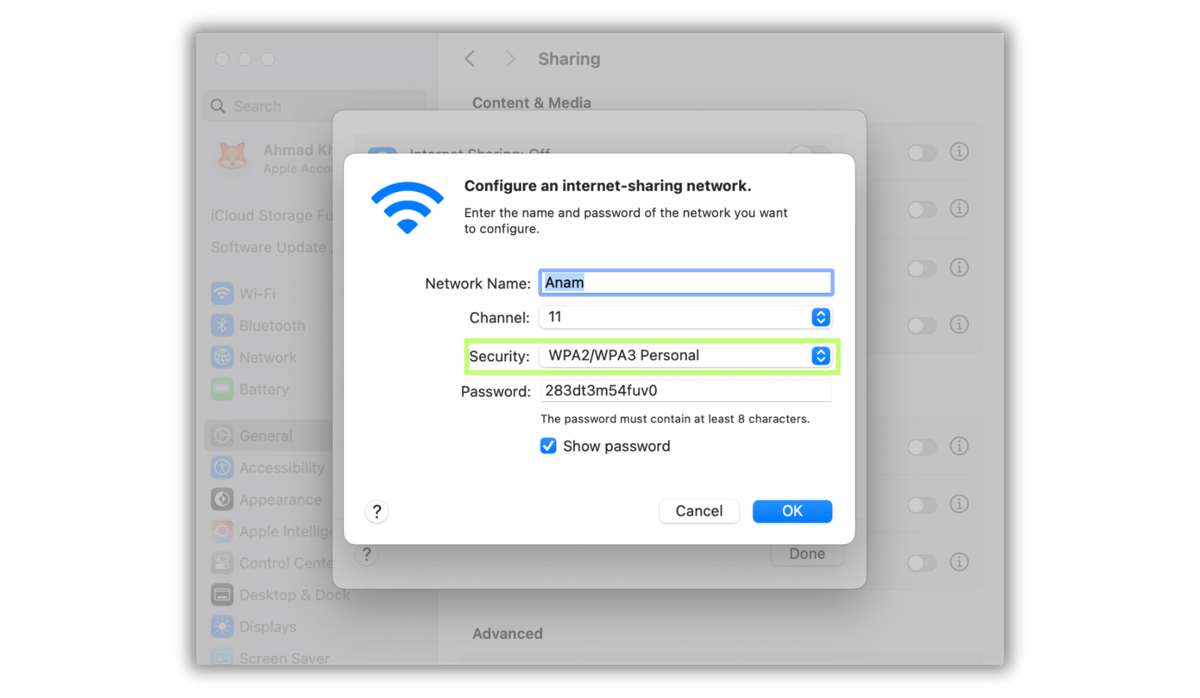This screenshot has height=698, width=1200.
Task: Uncheck the Show password checkbox
Action: 548,446
